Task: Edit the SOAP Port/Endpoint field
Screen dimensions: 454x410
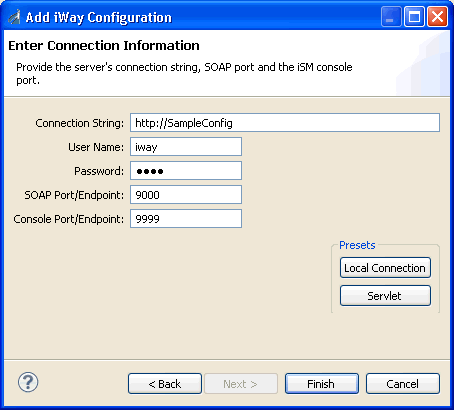Action: pos(186,195)
